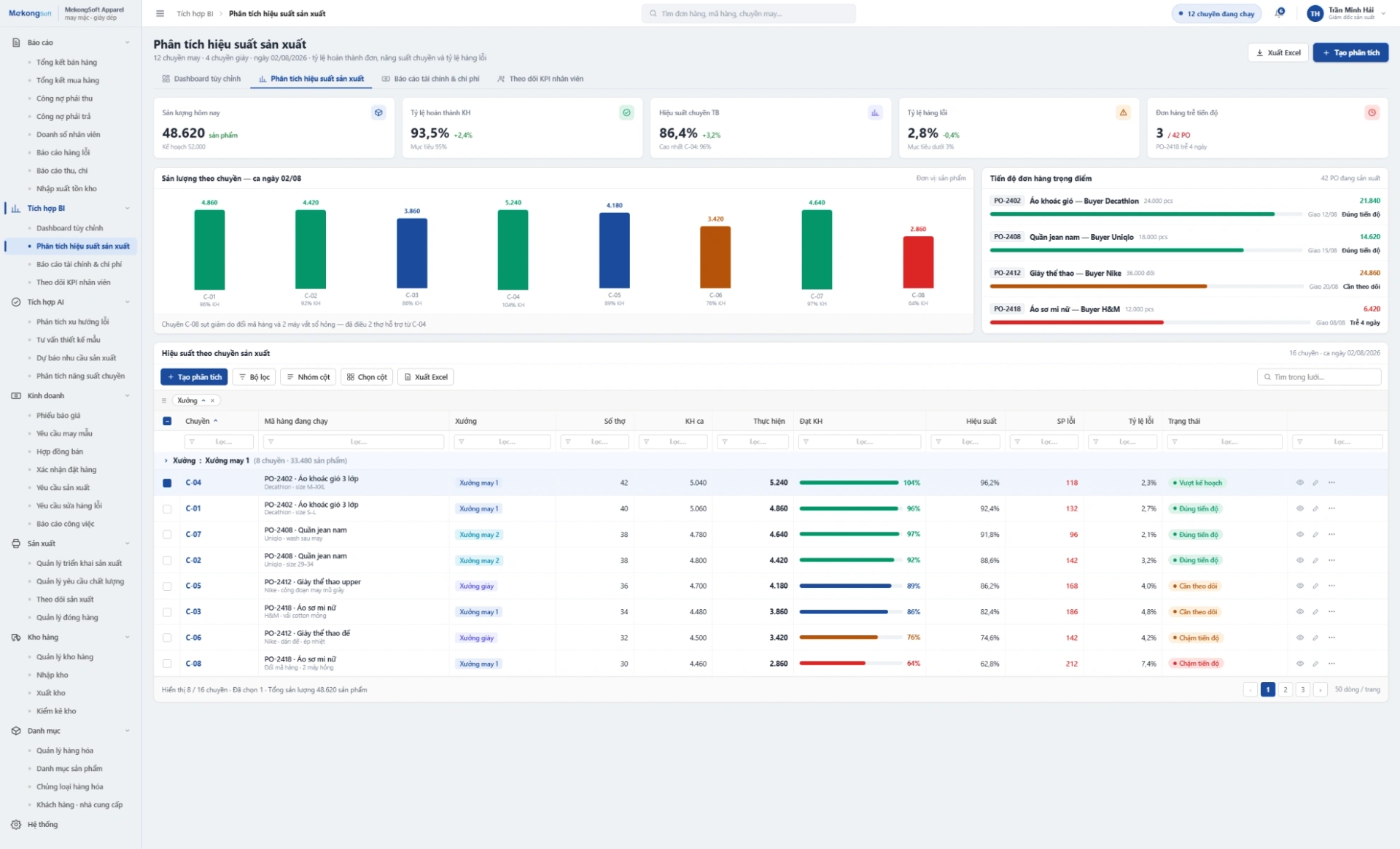Click the header Xuất Excel button
This screenshot has width=1400, height=849.
point(1278,53)
